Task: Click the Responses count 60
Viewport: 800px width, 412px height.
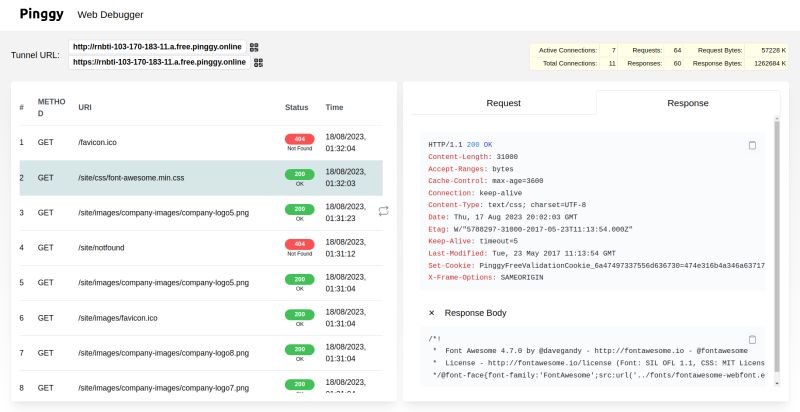Action: point(677,64)
